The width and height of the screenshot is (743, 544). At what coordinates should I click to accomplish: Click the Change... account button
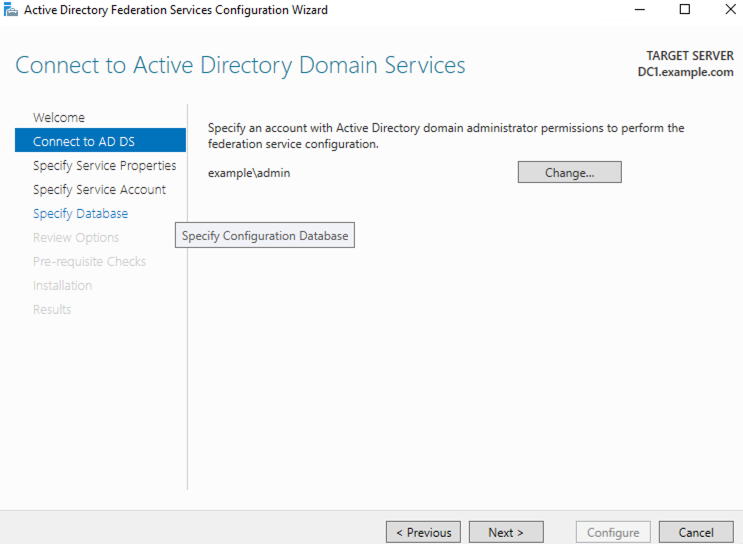click(x=570, y=172)
